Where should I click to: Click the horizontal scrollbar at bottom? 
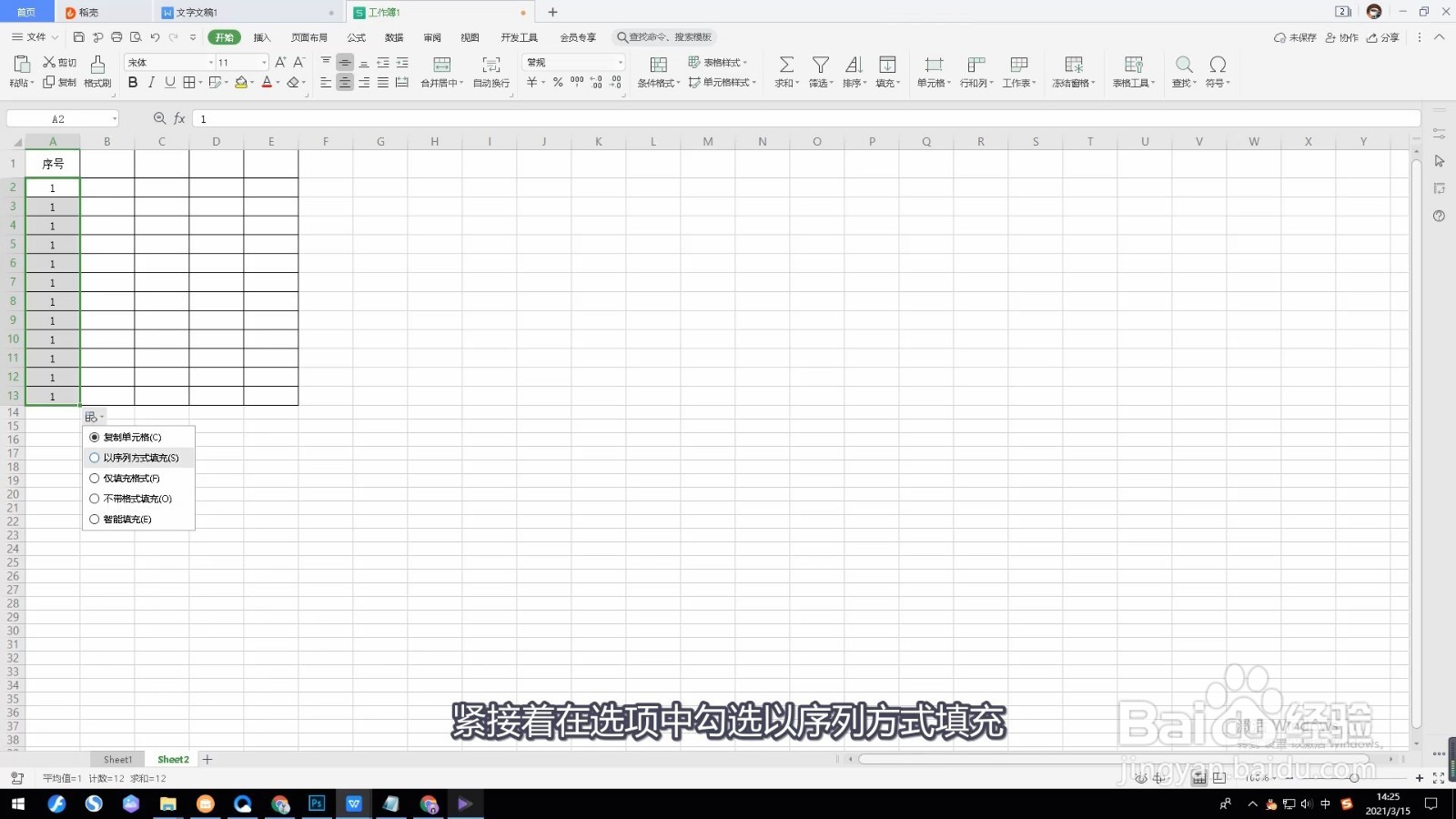coord(1114,759)
